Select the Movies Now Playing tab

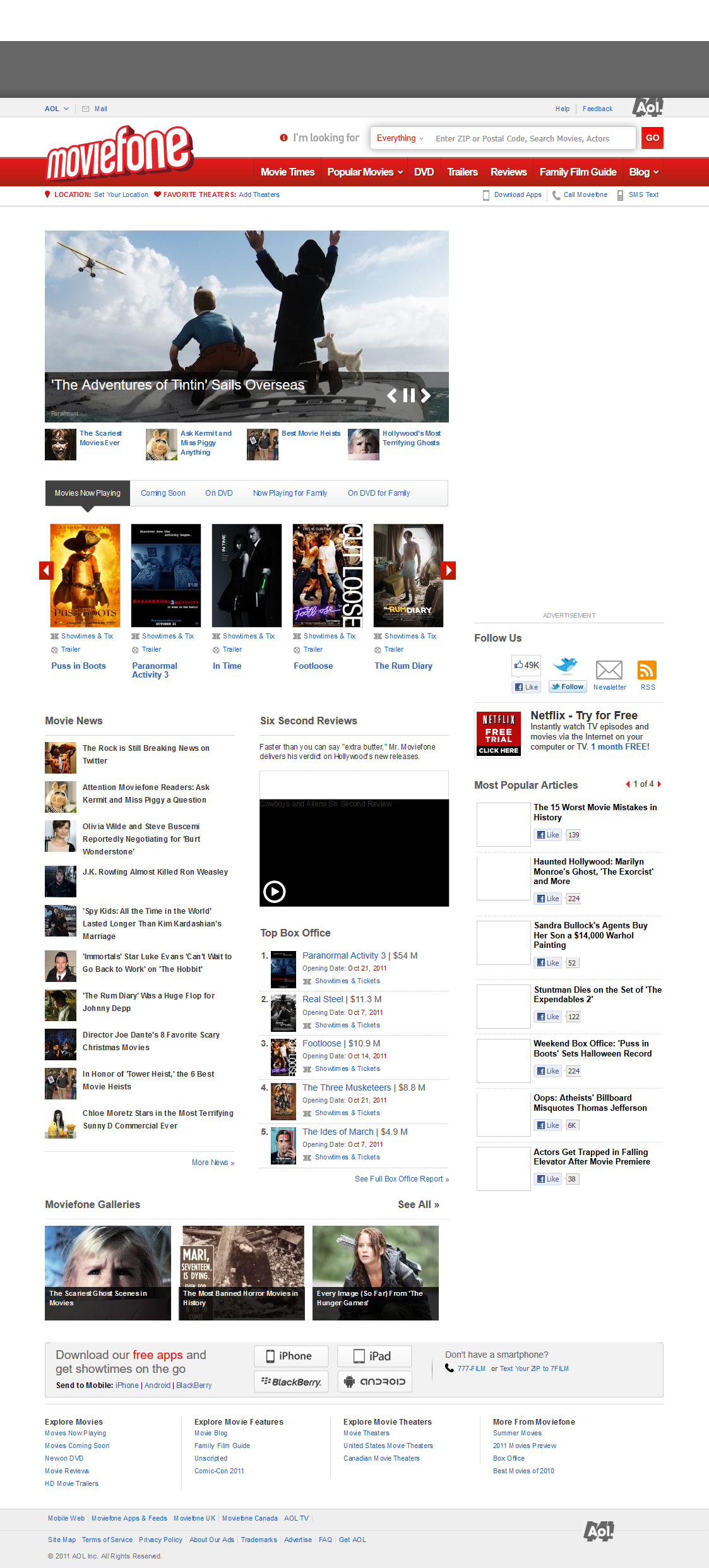click(x=88, y=493)
